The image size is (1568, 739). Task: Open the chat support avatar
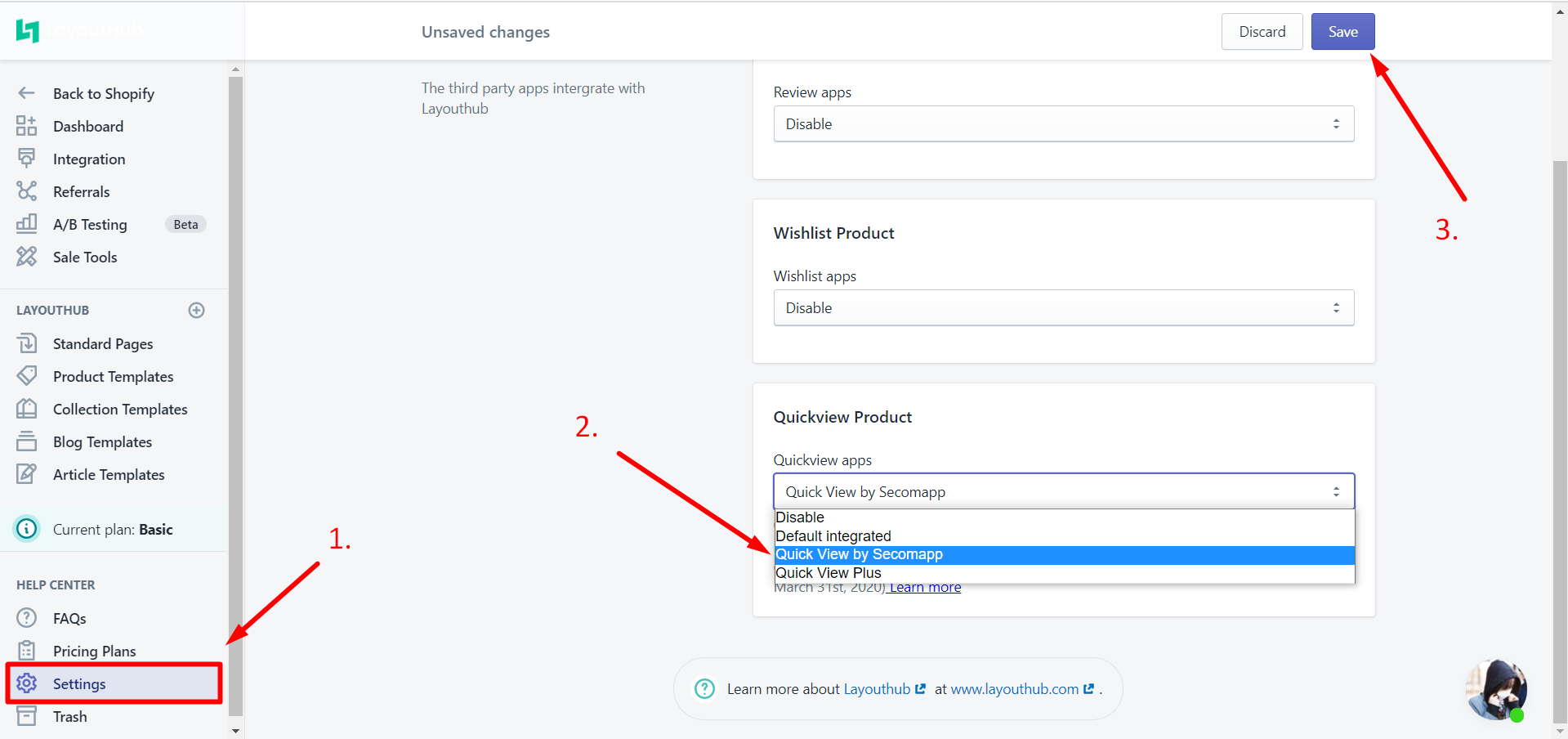pyautogui.click(x=1496, y=690)
